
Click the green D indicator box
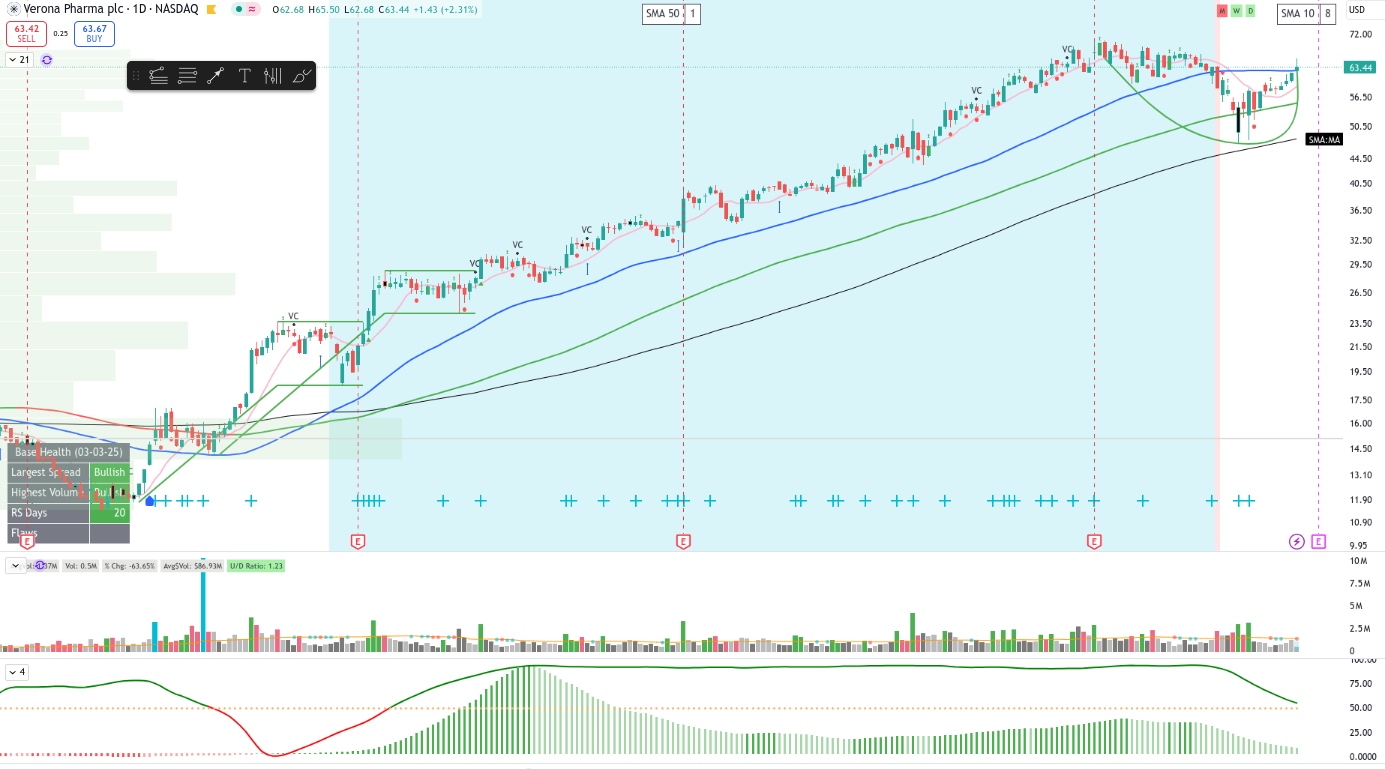[1250, 11]
